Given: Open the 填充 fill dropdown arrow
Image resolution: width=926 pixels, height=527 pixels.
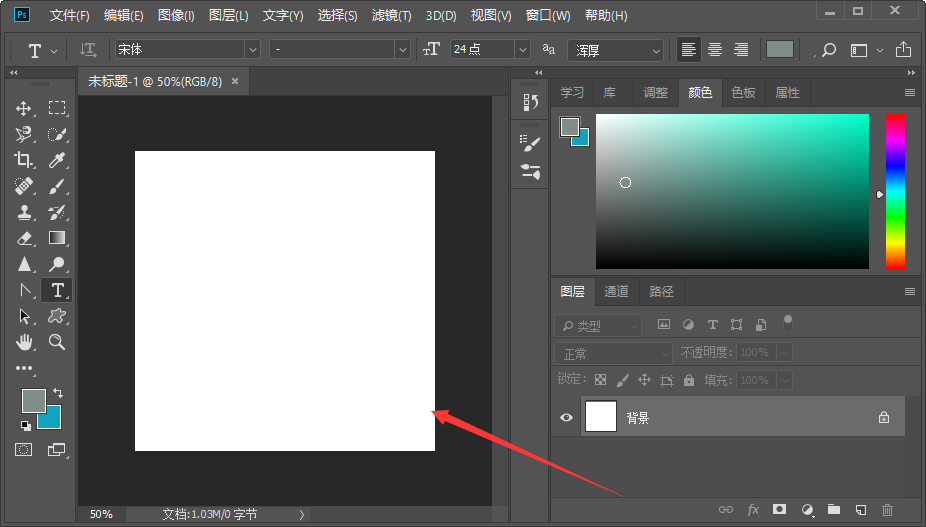Looking at the screenshot, I should (784, 380).
